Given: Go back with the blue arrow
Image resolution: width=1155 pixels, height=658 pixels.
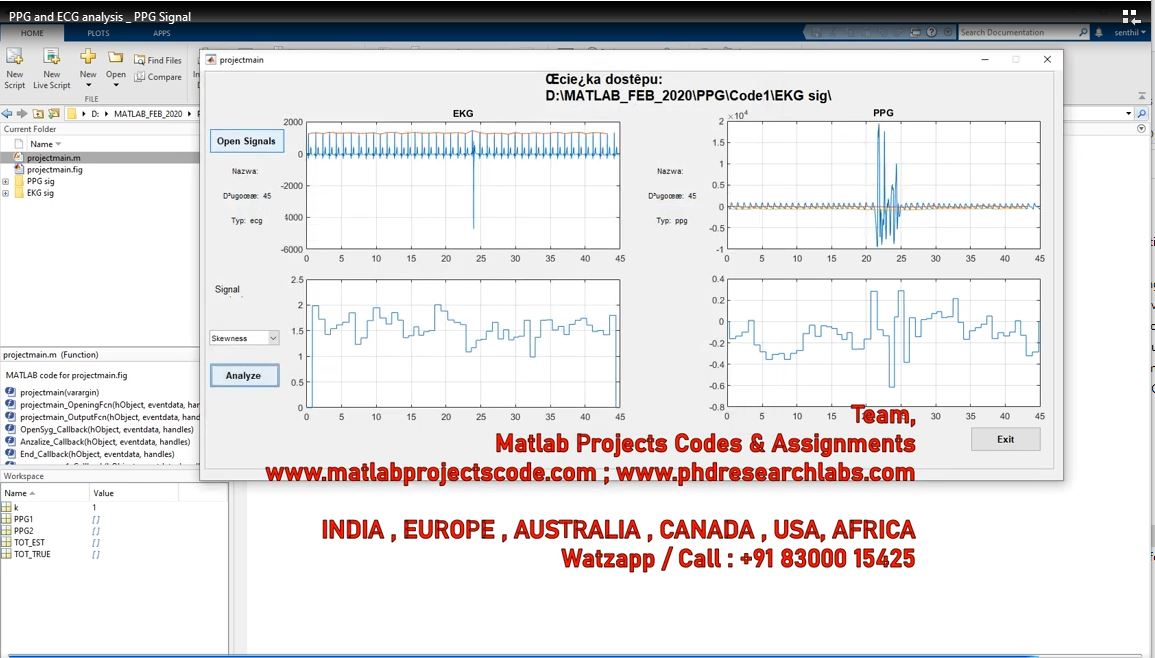Looking at the screenshot, I should pyautogui.click(x=7, y=113).
